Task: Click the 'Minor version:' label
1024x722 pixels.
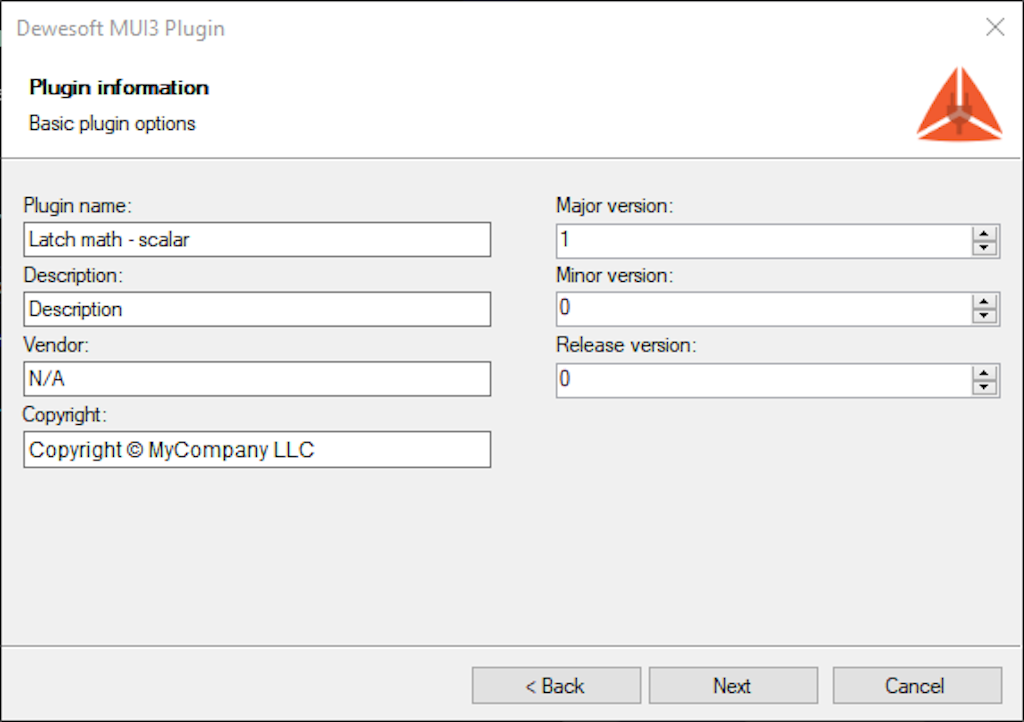Action: (614, 275)
